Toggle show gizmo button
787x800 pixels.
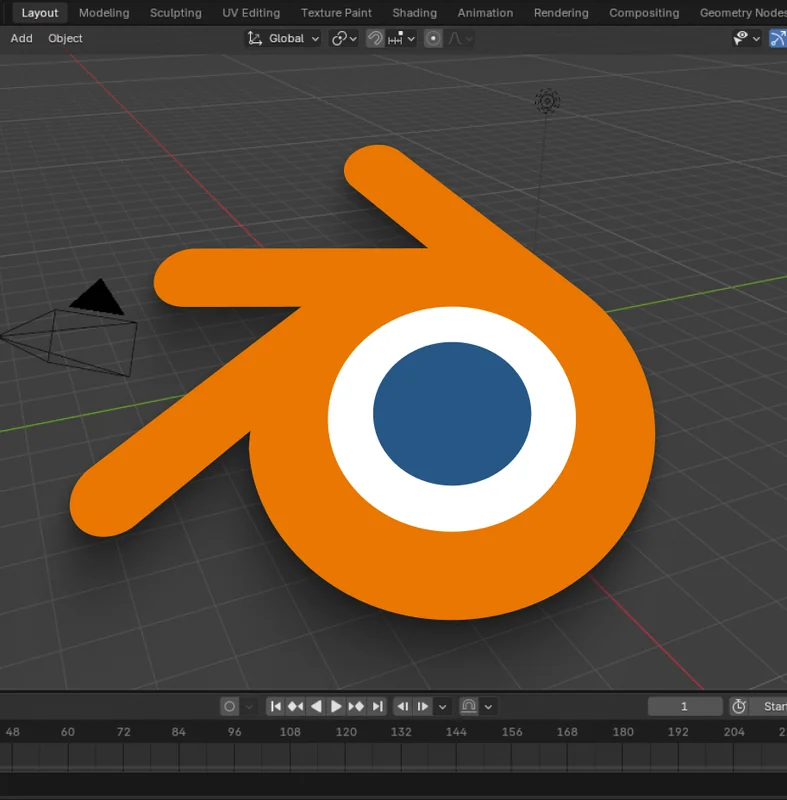(777, 38)
